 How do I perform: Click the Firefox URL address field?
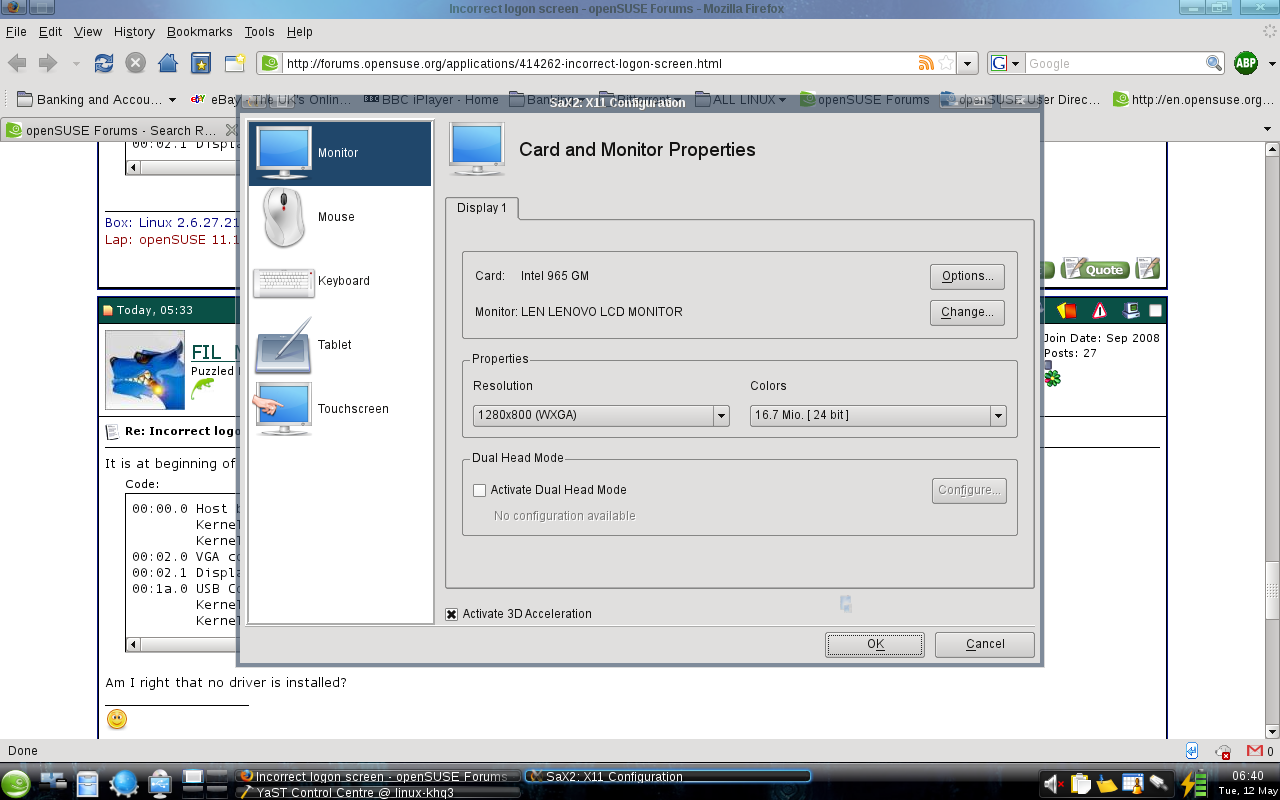pyautogui.click(x=600, y=63)
